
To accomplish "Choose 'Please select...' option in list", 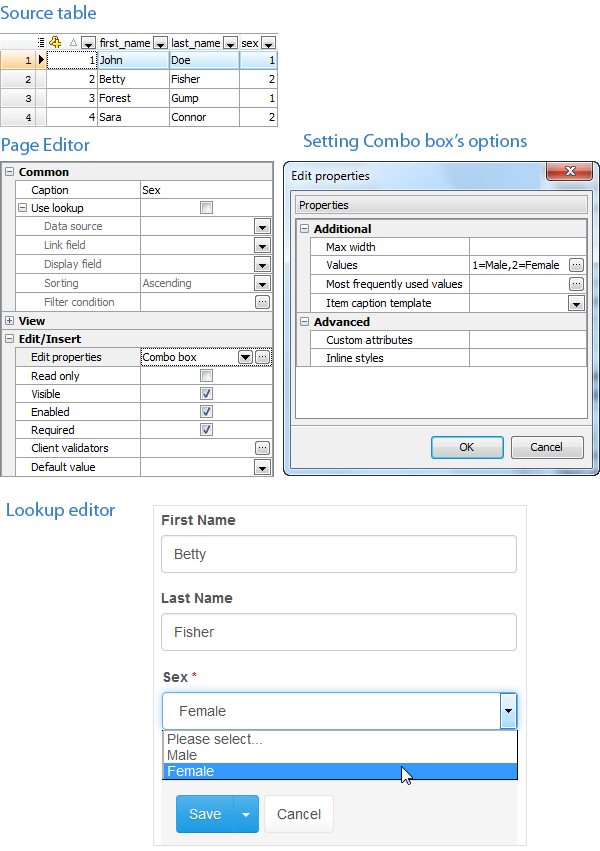I will point(215,739).
